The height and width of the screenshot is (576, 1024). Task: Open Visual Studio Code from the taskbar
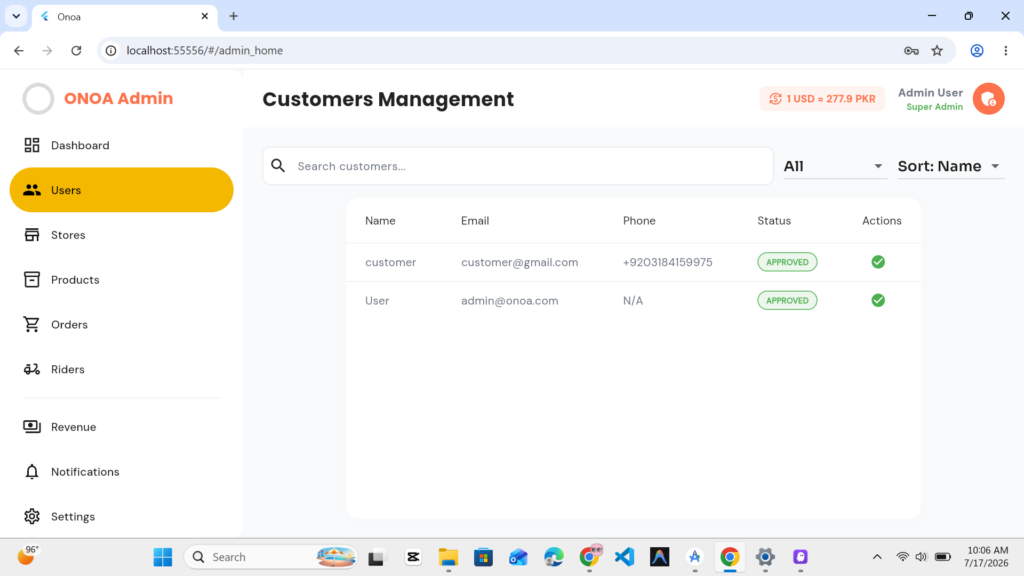pyautogui.click(x=624, y=557)
